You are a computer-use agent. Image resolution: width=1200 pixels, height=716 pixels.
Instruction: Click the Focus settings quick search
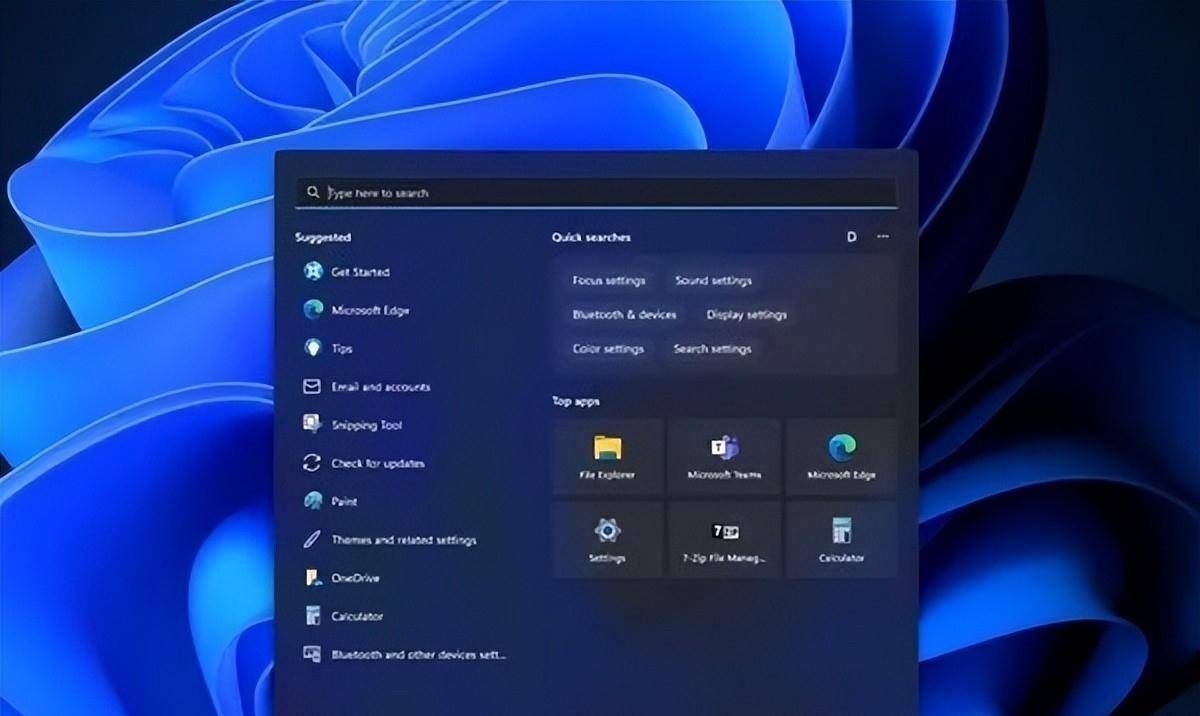[x=609, y=281]
